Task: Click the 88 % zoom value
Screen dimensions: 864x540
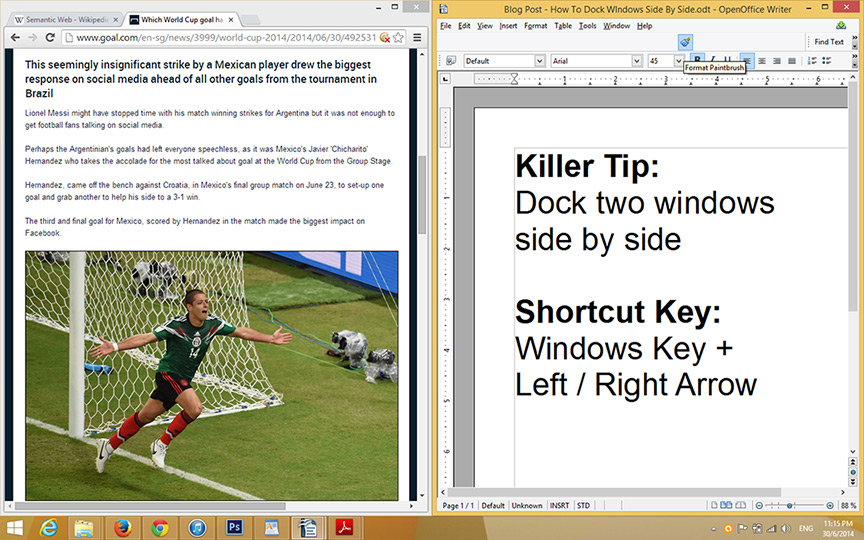Action: tap(849, 505)
